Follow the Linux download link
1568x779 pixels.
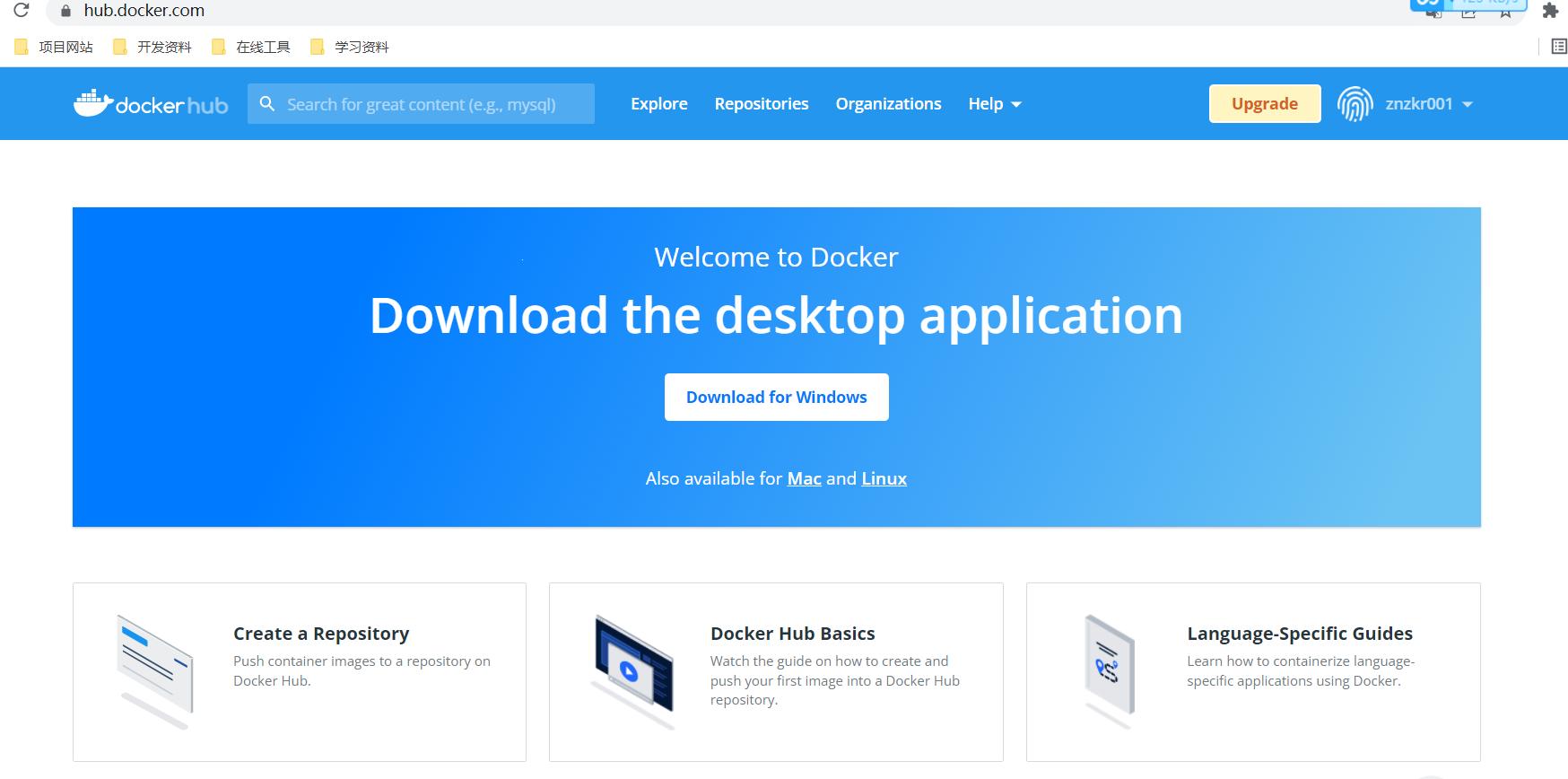pos(884,478)
